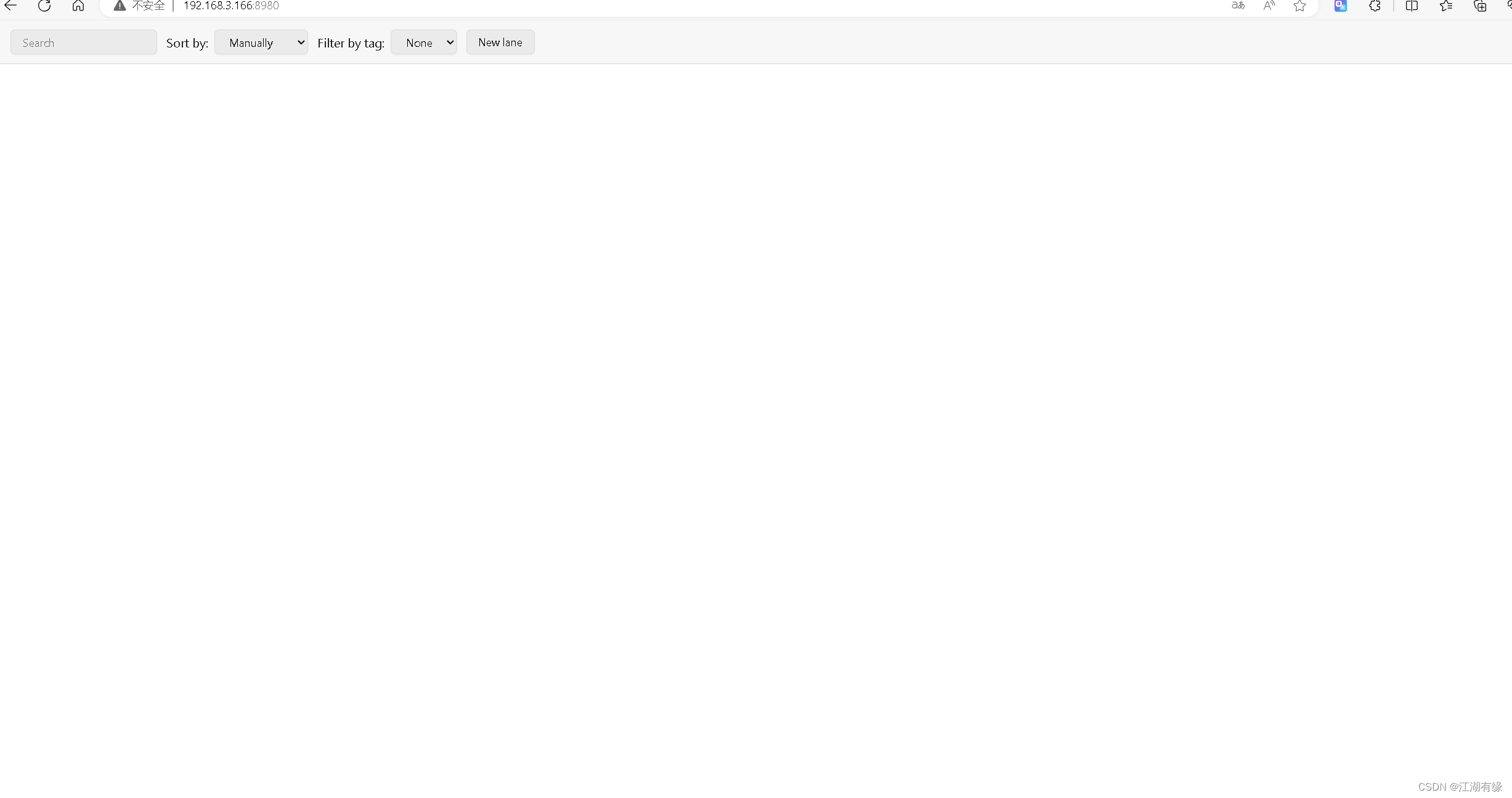Screen dimensions: 1512x798
Task: Open the translator extension icon
Action: coord(1341,6)
